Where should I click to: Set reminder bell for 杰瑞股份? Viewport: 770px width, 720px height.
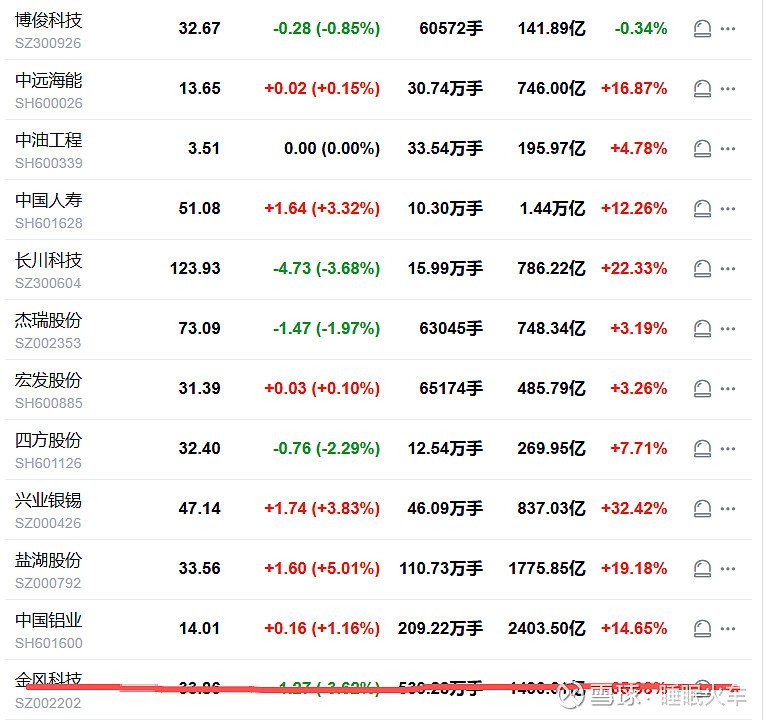pyautogui.click(x=702, y=329)
